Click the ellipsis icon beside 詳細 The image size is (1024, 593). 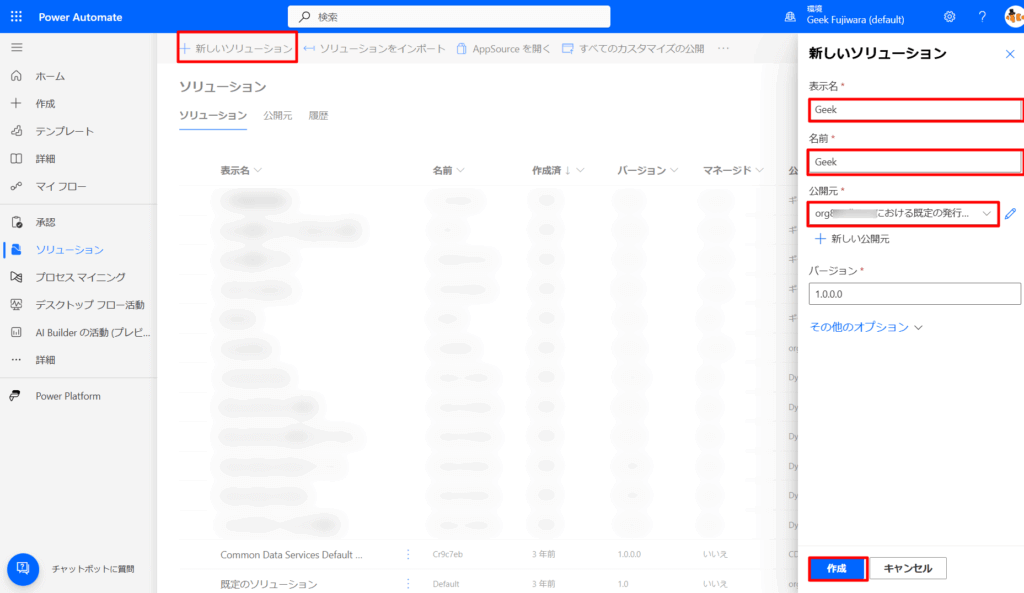[x=16, y=360]
